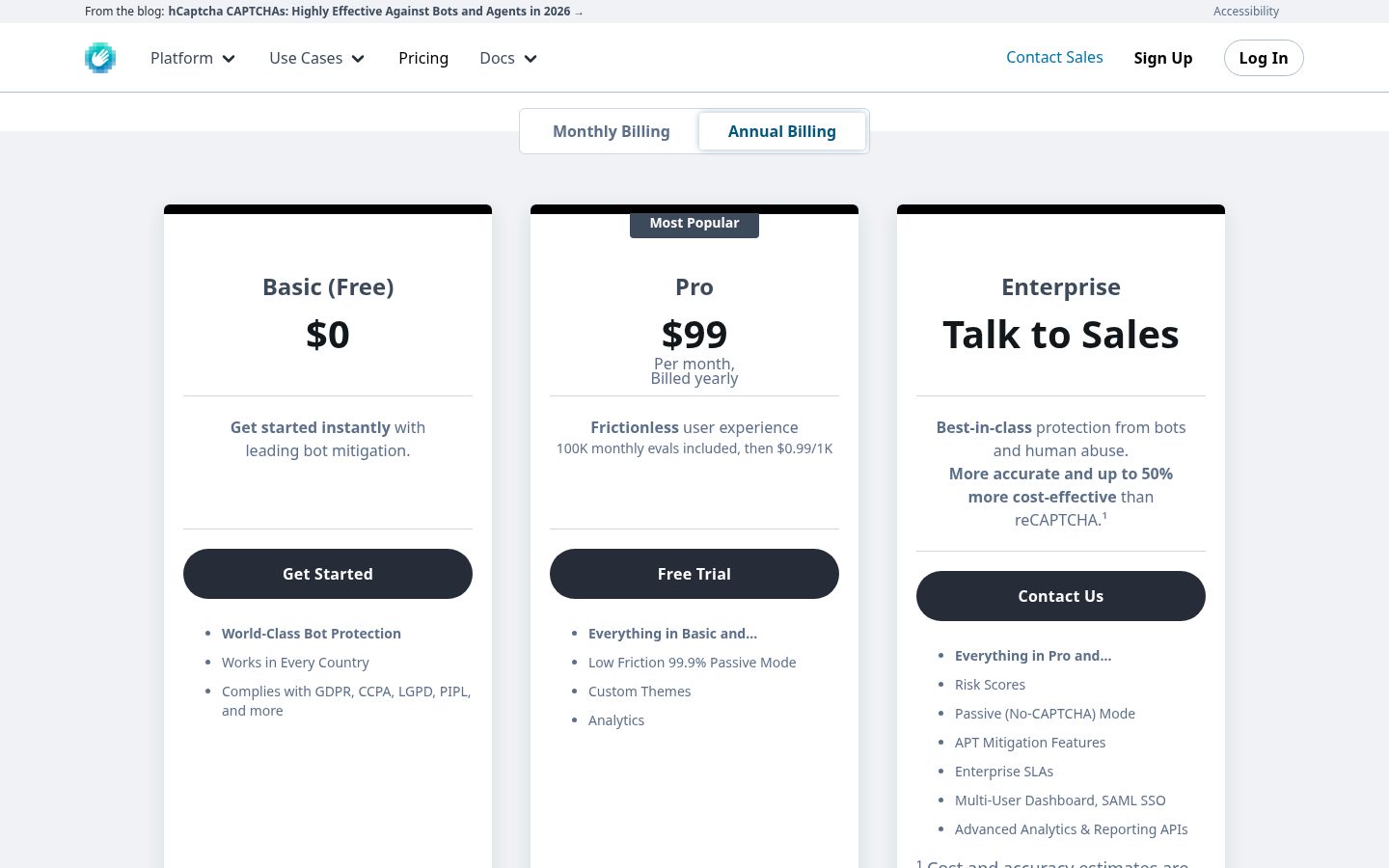Screen dimensions: 1389x868
Task: Select Annual Billing option
Action: click(782, 131)
